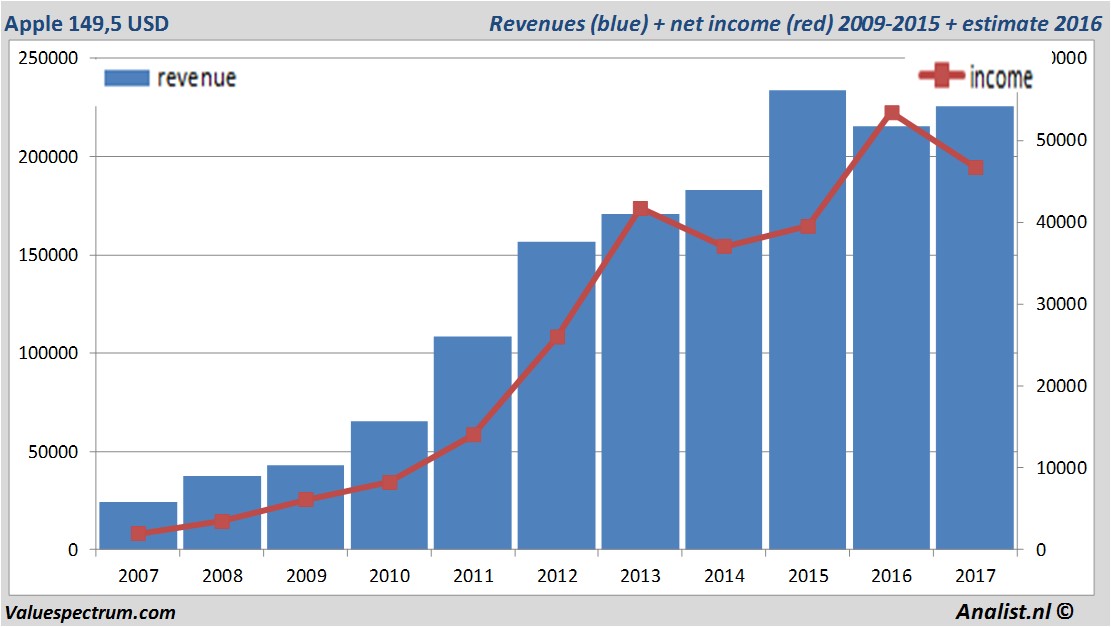The height and width of the screenshot is (627, 1111).
Task: Click the 2010 x-axis year label
Action: click(x=390, y=576)
